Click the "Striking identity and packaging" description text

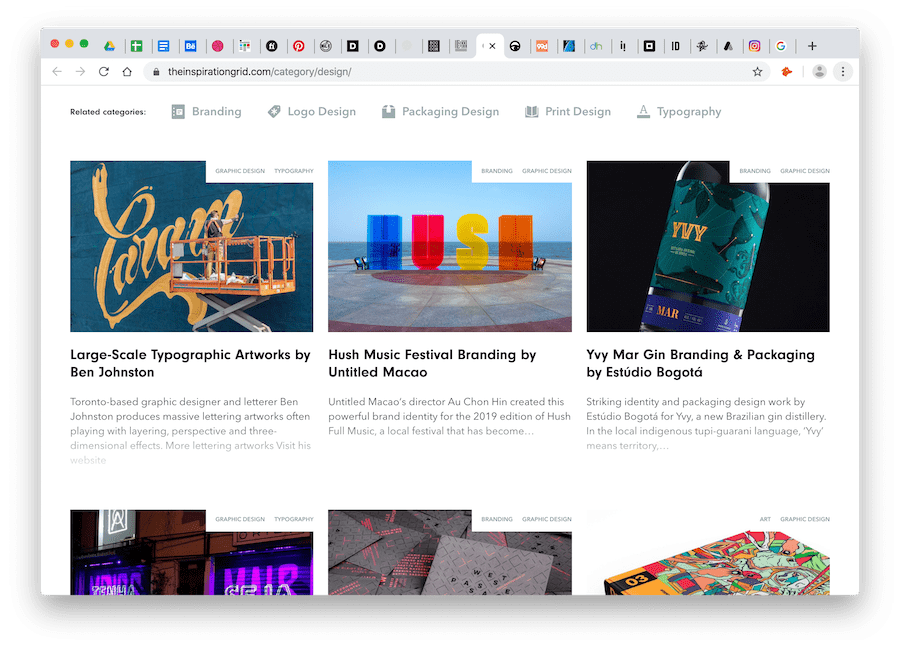(707, 423)
